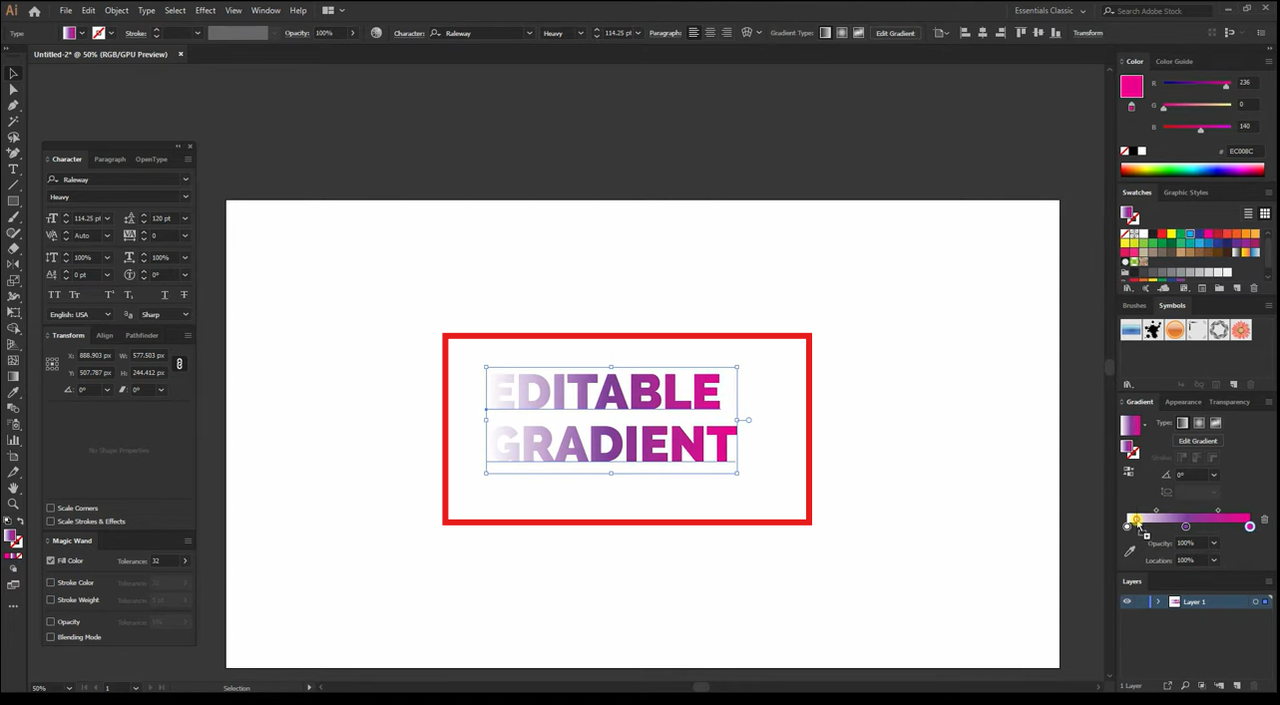Choose Radial Gradient type icon
The width and height of the screenshot is (1280, 705).
pyautogui.click(x=1199, y=423)
